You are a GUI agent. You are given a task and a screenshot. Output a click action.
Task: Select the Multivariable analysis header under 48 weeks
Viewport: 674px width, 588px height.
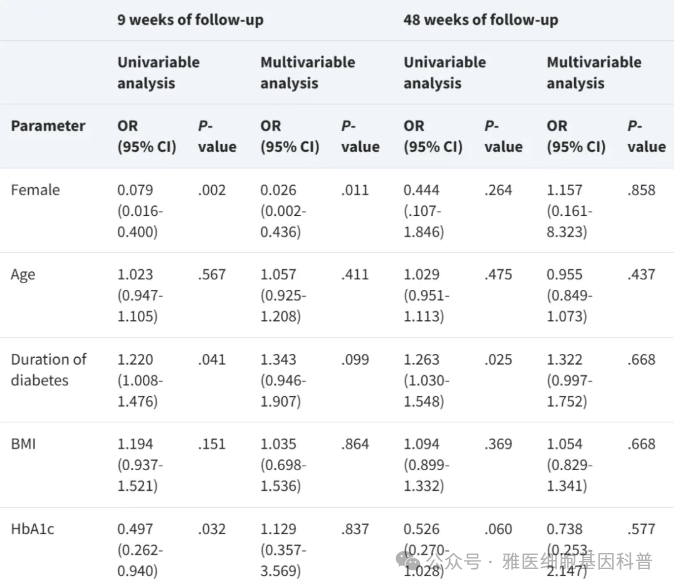click(594, 73)
